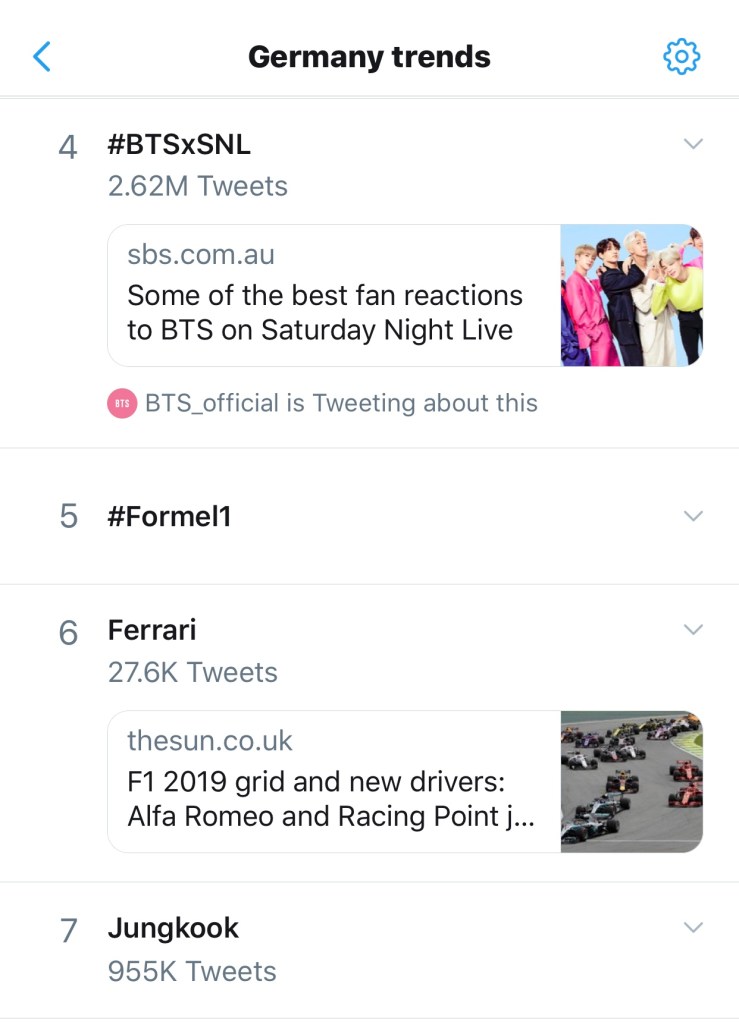Read thesun.co.uk F1 2019 grid article
Viewport: 739px width, 1025px height.
point(333,781)
